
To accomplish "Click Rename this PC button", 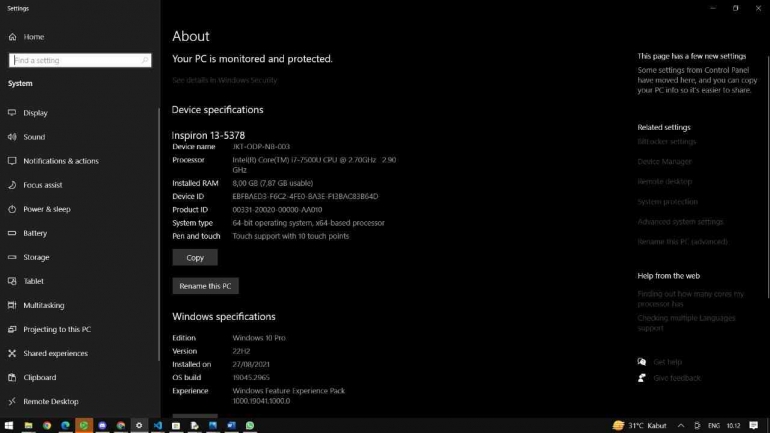I will point(205,286).
